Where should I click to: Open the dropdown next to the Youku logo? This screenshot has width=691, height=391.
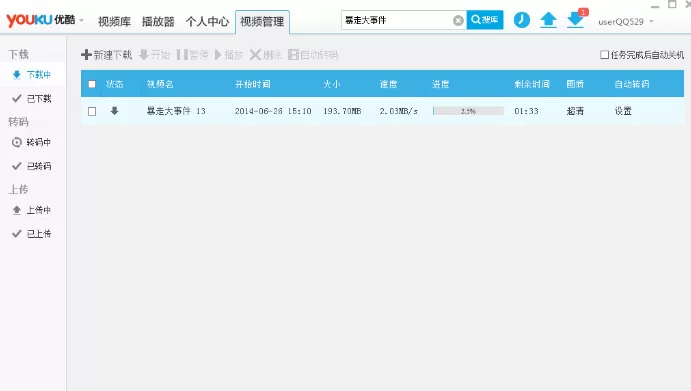[82, 20]
